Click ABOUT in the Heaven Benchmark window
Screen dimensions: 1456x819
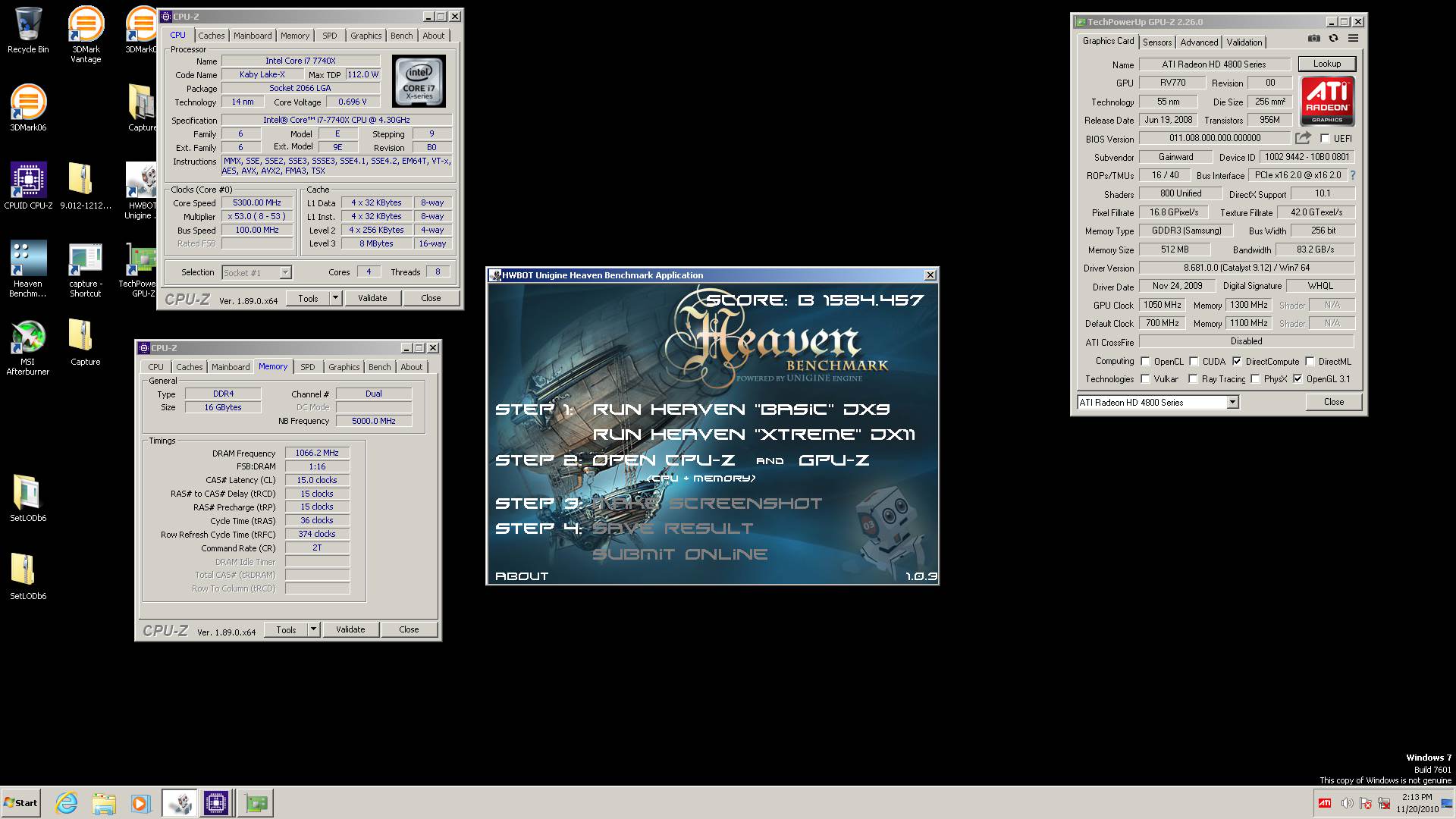tap(522, 576)
